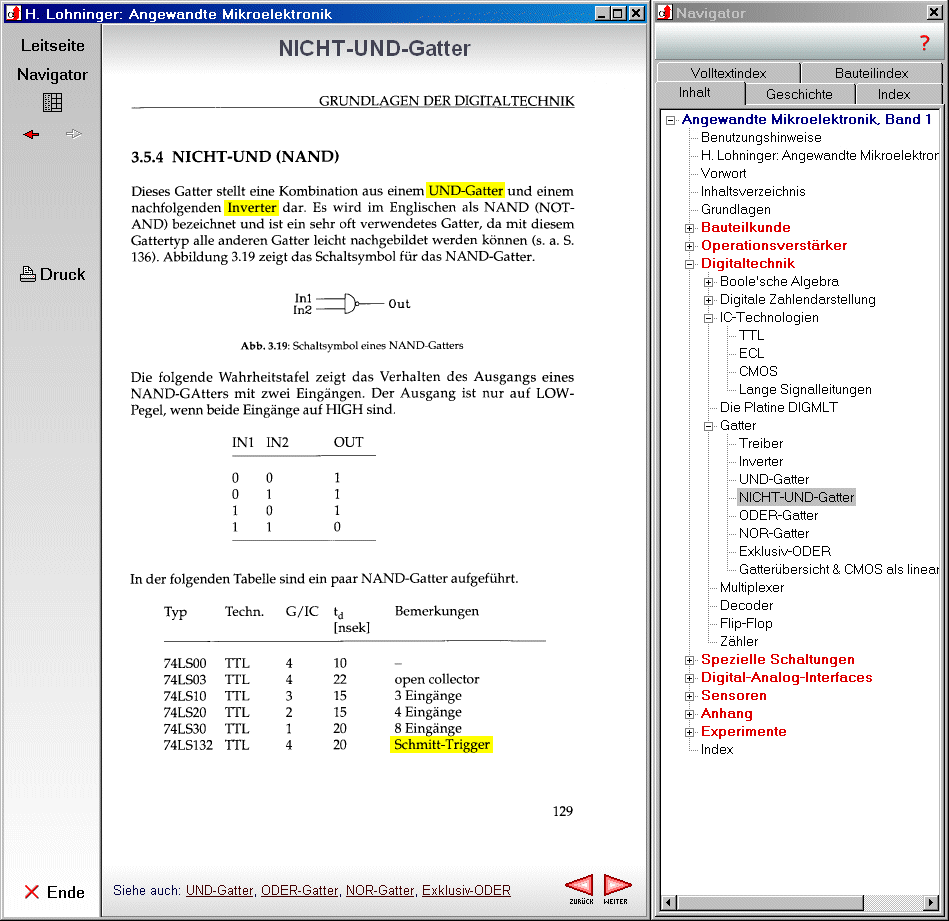Expand the Bauteilkunde tree node
Screen dimensions: 949x921
tap(689, 228)
